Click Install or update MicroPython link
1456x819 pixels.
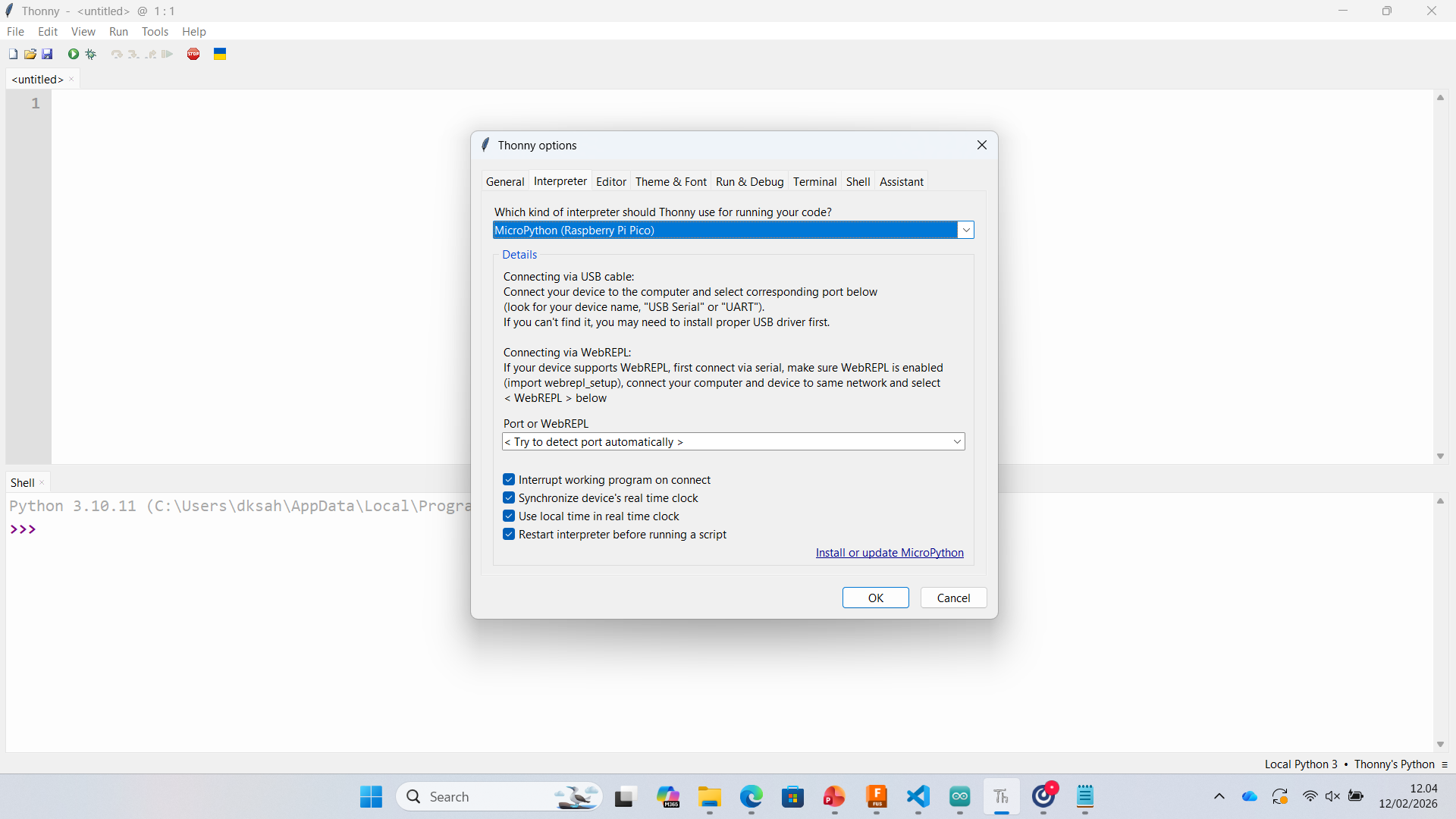(x=889, y=553)
